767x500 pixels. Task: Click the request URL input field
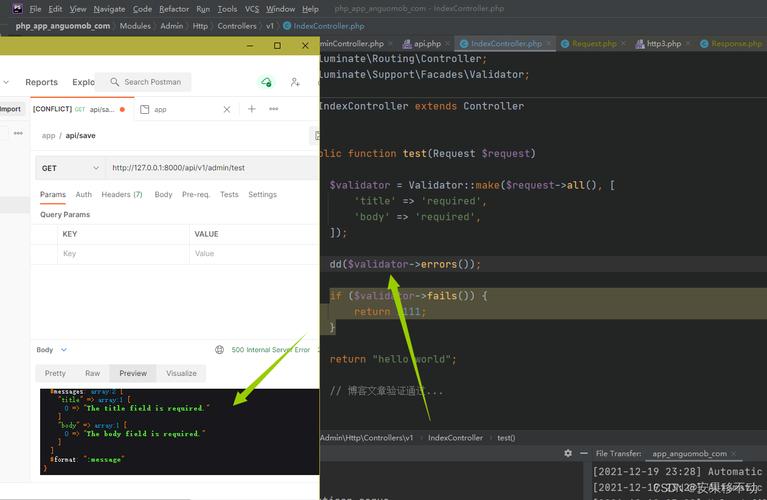[212, 168]
